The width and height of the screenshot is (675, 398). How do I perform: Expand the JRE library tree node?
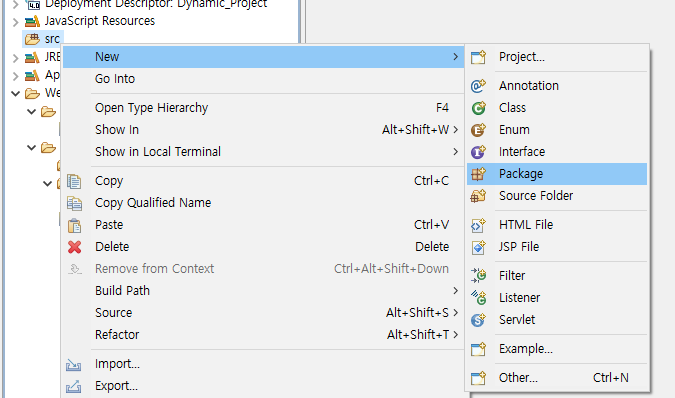[x=15, y=57]
